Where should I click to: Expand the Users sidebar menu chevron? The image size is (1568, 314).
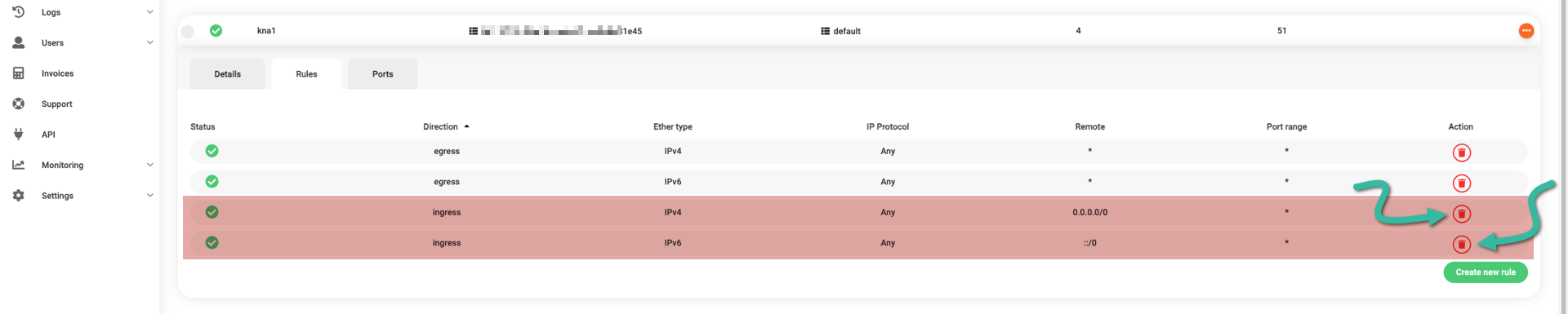149,42
